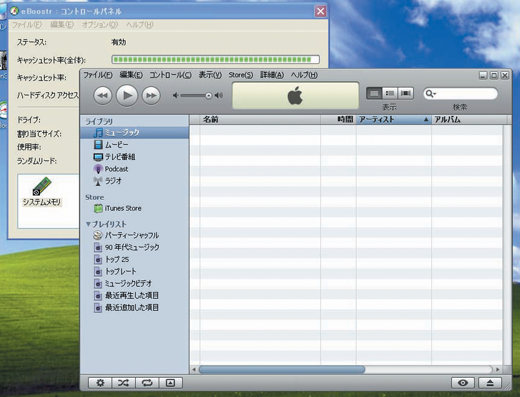Toggle the browser eye button

[463, 383]
